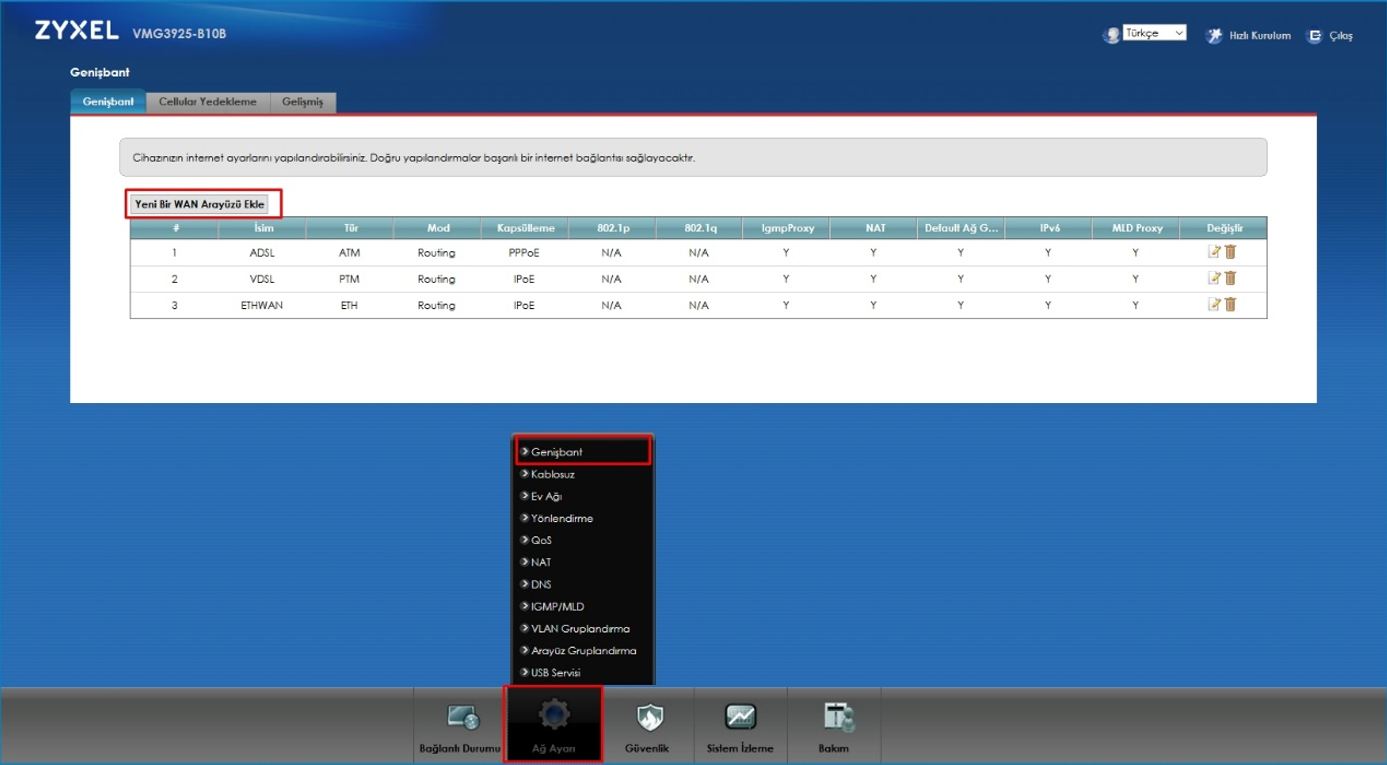
Task: Edit the ADSL WAN interface entry
Action: point(1214,252)
